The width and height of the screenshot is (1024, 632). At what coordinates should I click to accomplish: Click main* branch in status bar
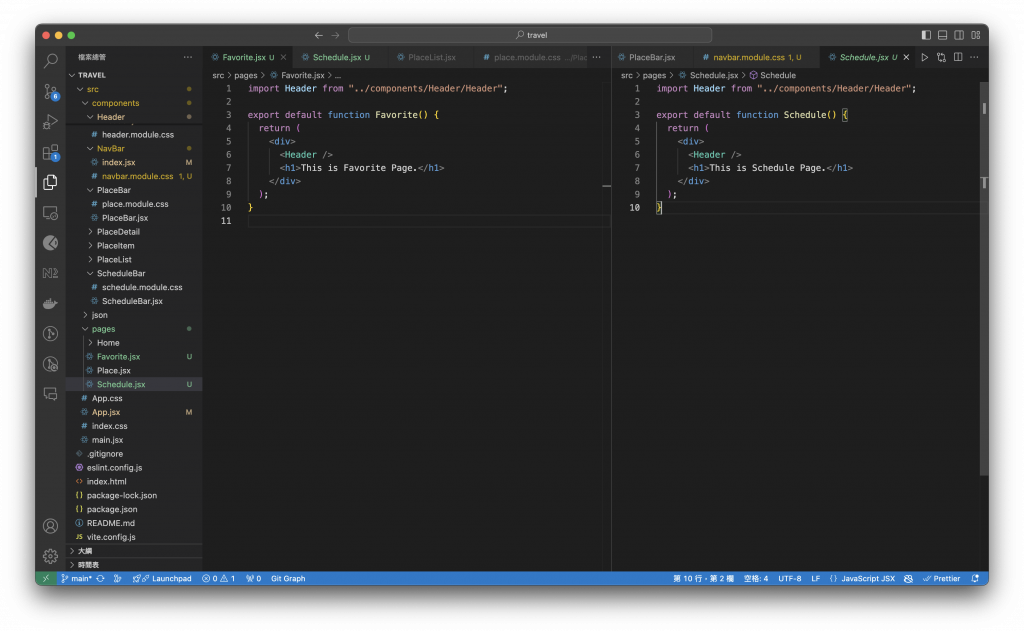tap(77, 578)
